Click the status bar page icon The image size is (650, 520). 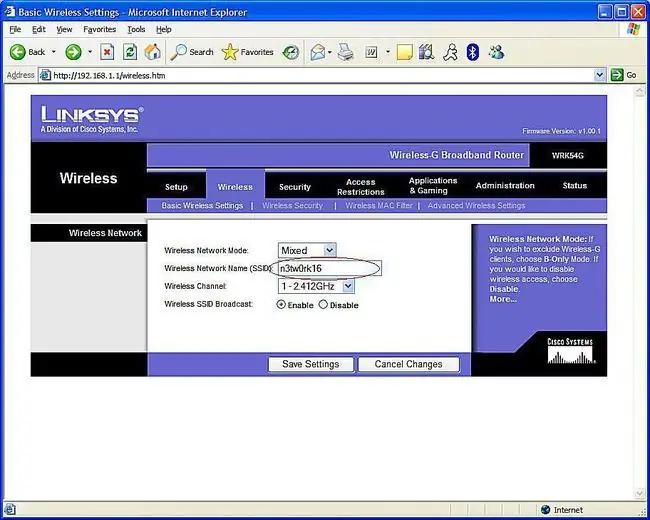10,509
